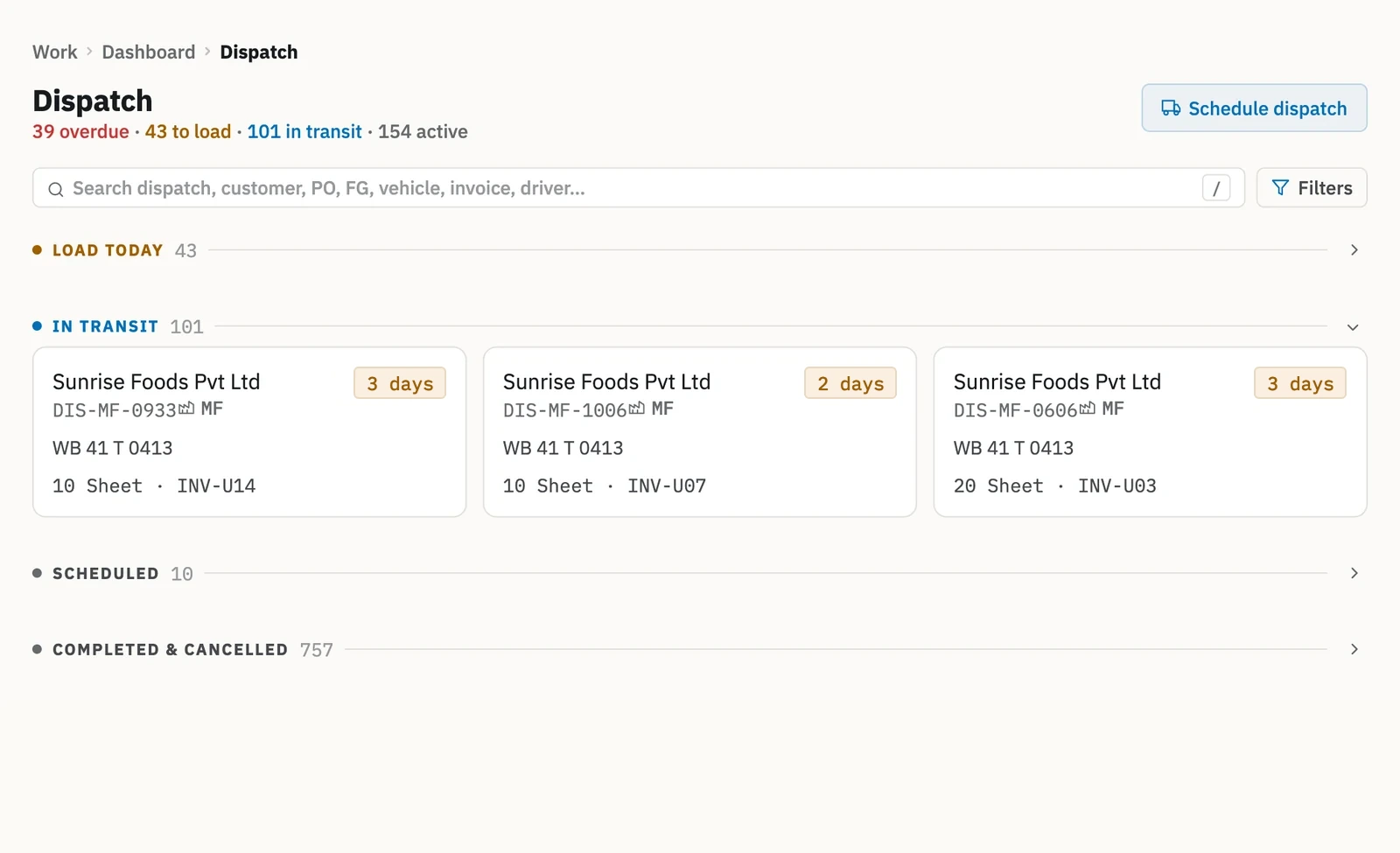Click COMPLETED & CANCELLED section header

pos(170,649)
